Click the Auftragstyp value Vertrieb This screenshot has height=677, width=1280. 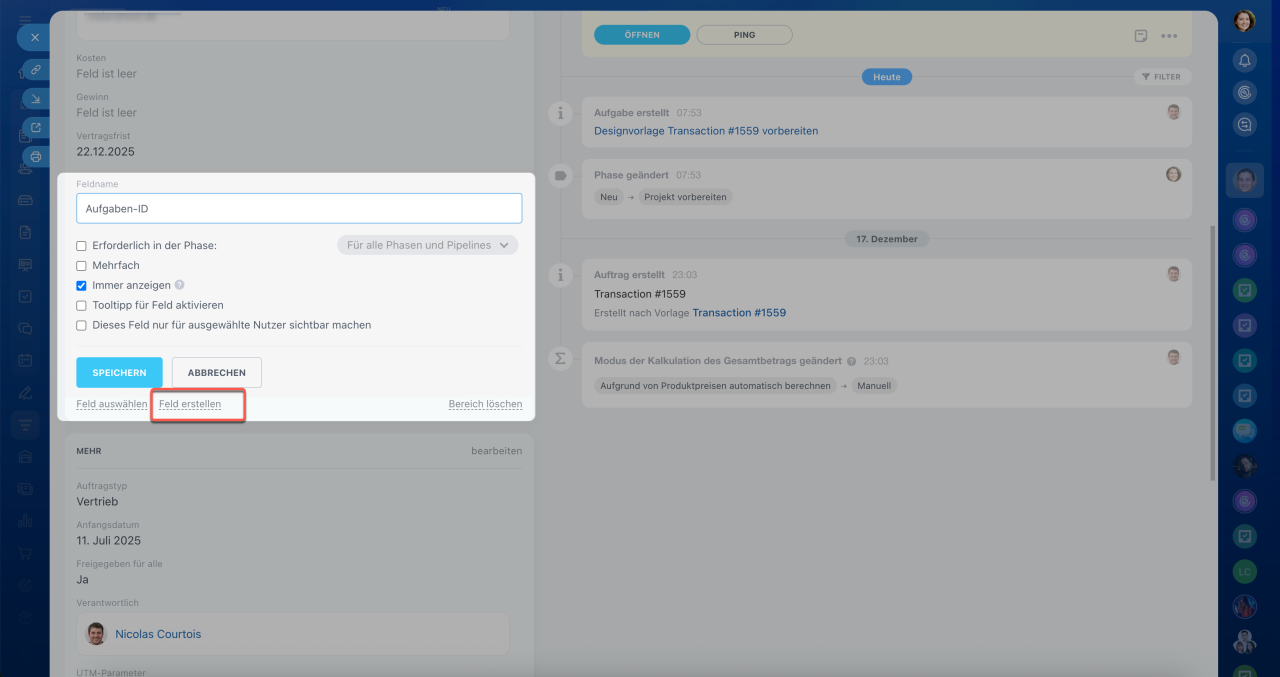tap(97, 502)
